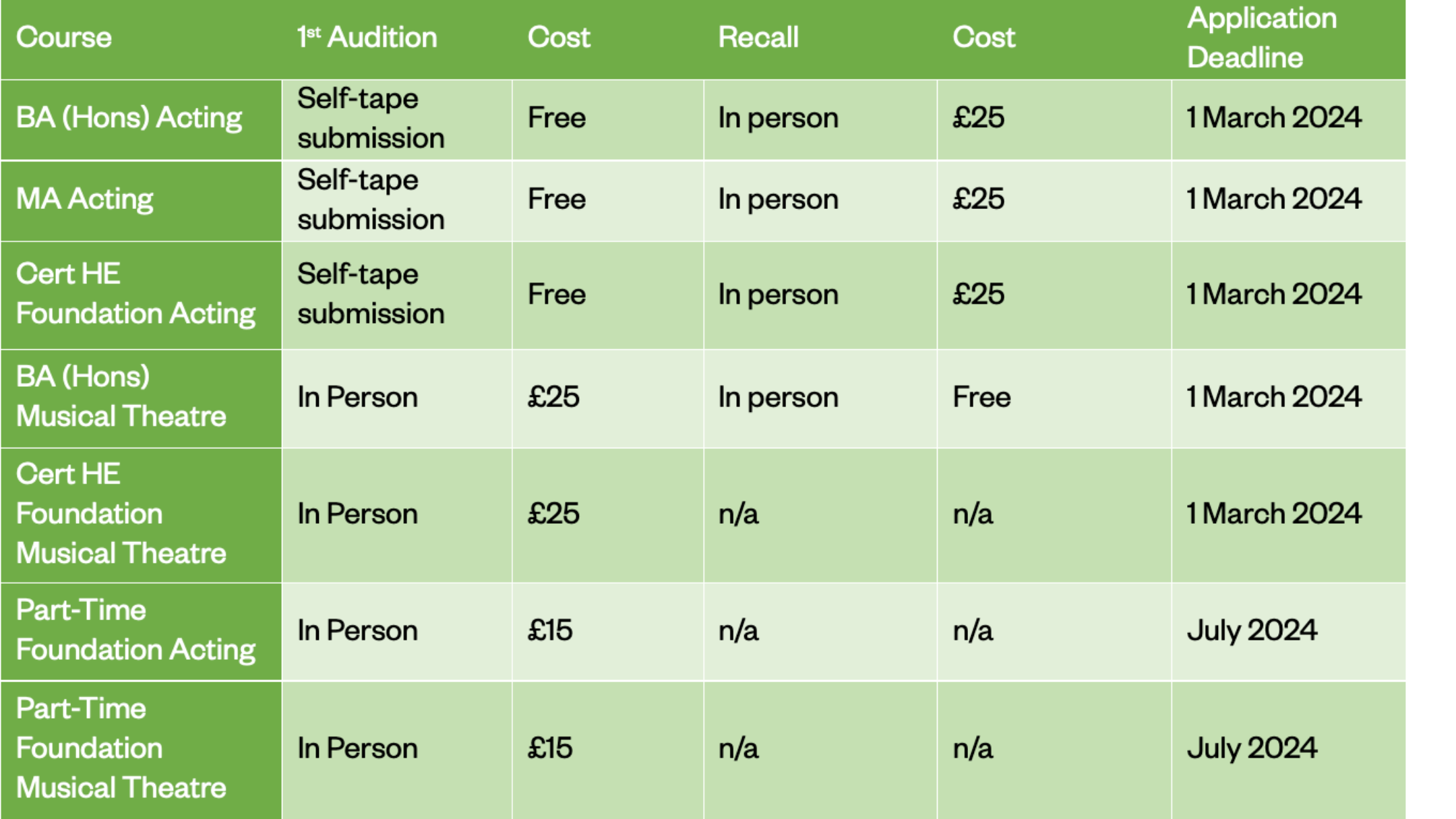The width and height of the screenshot is (1456, 819).
Task: Select Part-Time Foundation Musical Theatre cell
Action: [x=121, y=748]
